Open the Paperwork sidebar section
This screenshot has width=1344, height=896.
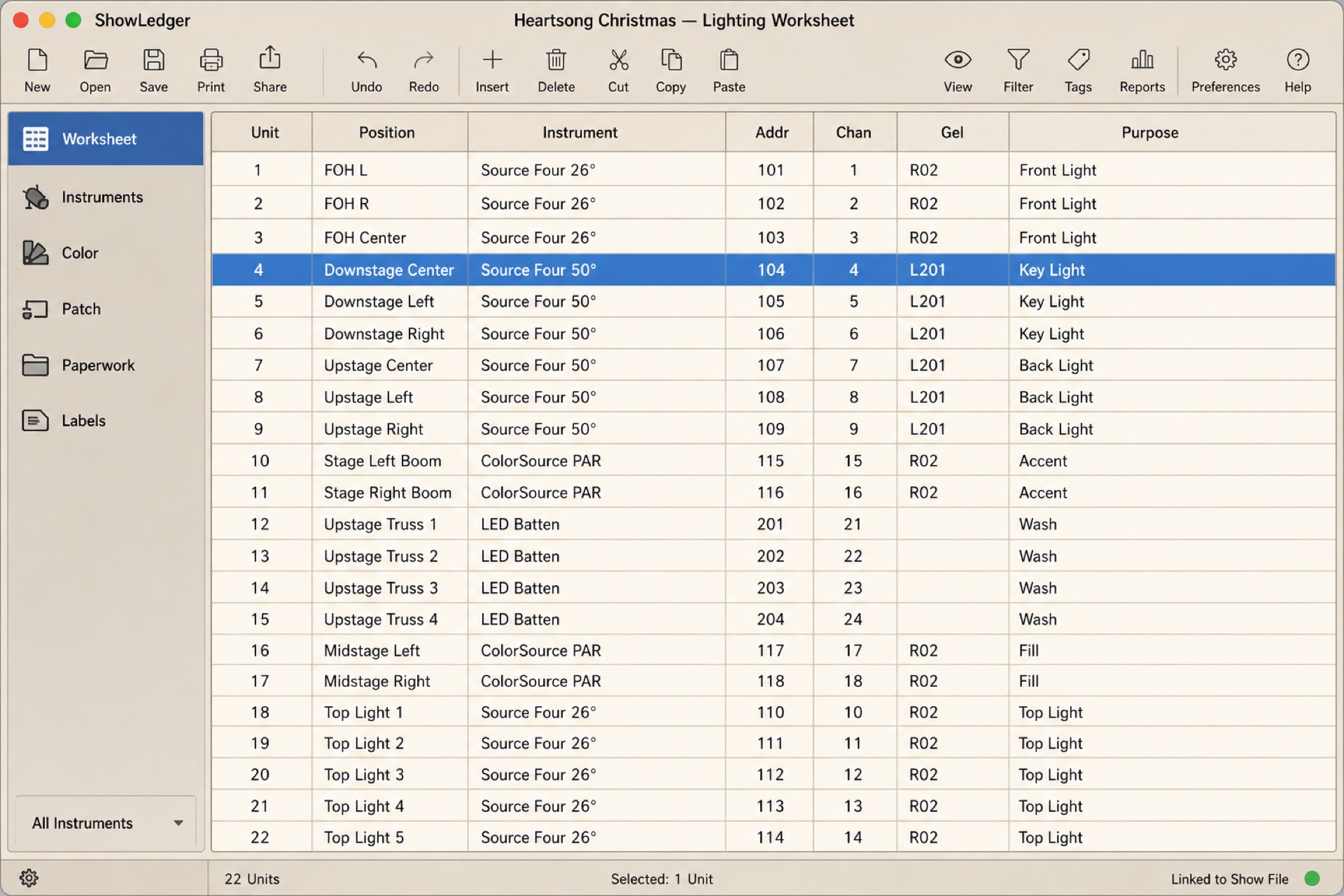(x=106, y=365)
